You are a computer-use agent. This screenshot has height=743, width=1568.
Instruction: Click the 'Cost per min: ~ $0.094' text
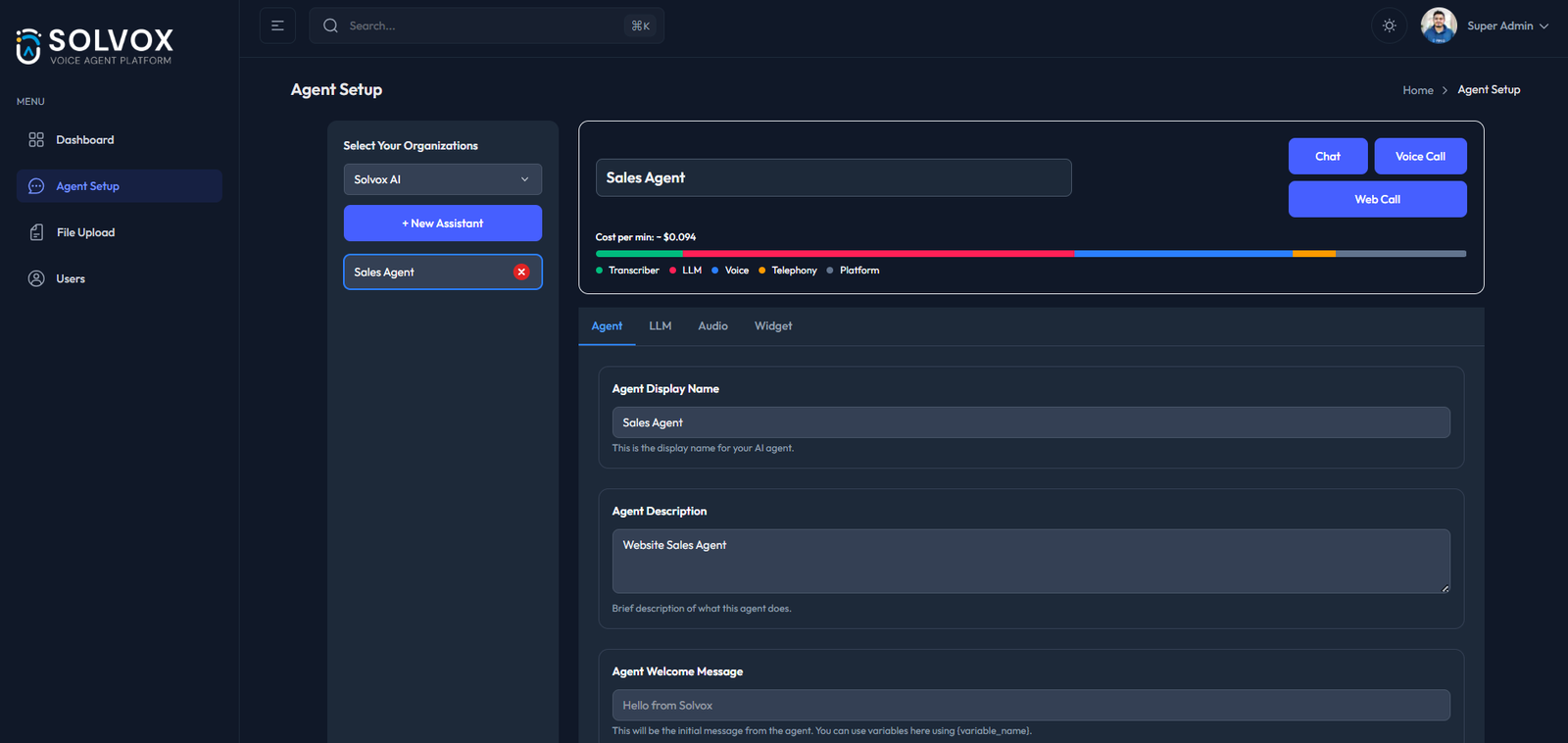click(x=646, y=237)
